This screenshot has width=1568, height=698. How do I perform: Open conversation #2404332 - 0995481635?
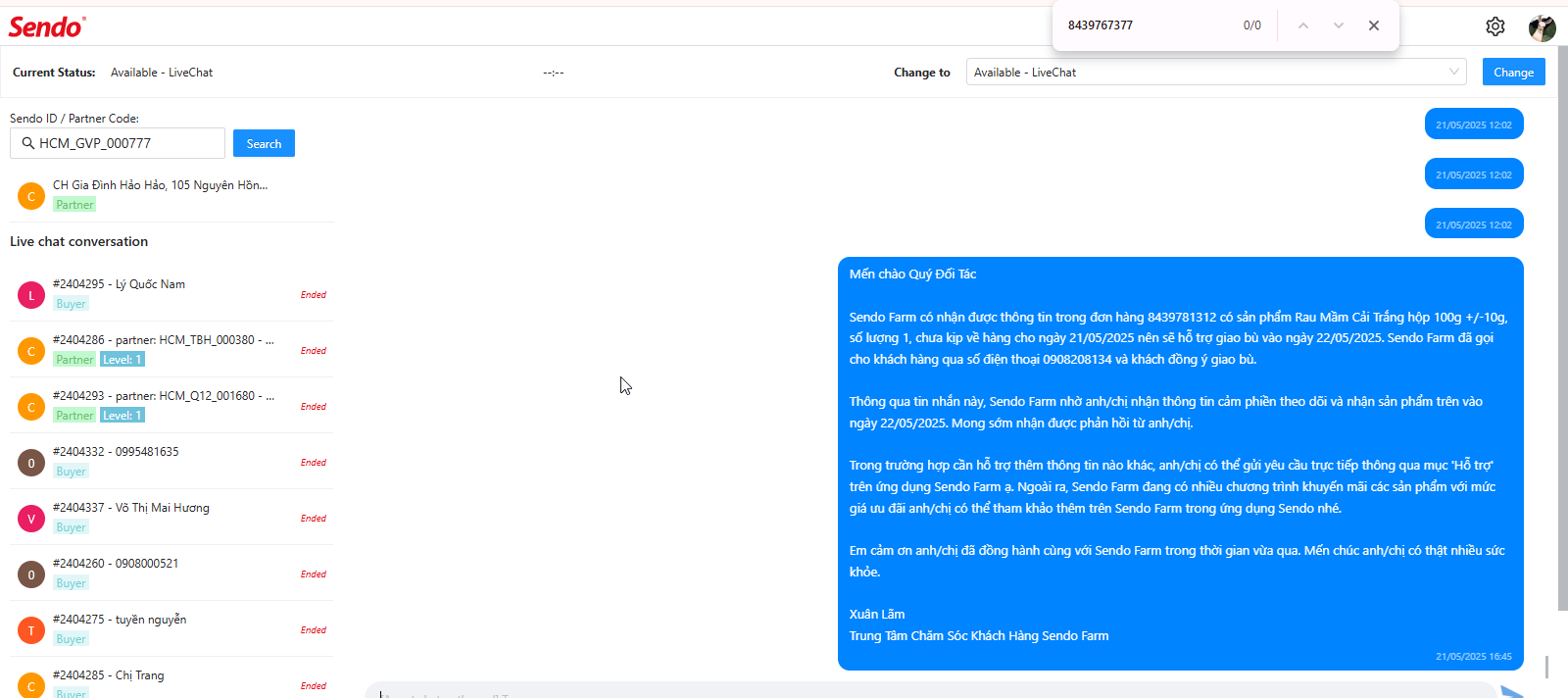[171, 462]
